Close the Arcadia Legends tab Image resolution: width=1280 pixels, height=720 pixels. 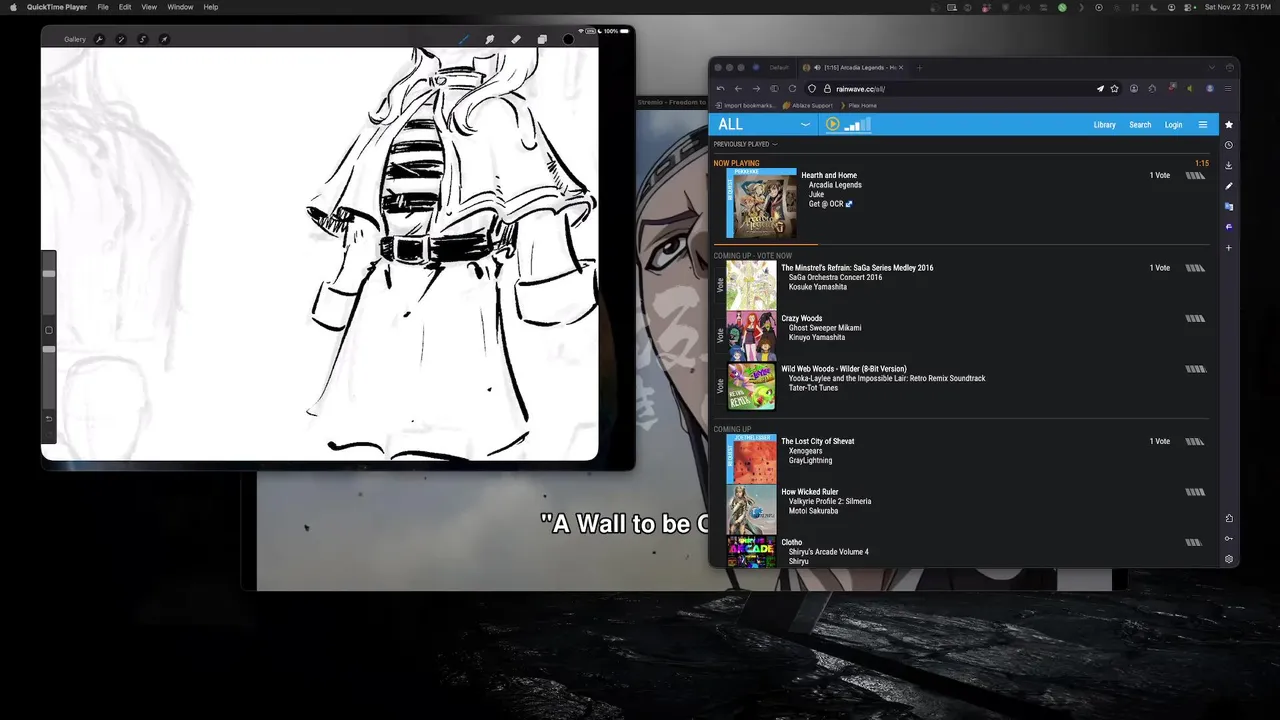pyautogui.click(x=900, y=68)
